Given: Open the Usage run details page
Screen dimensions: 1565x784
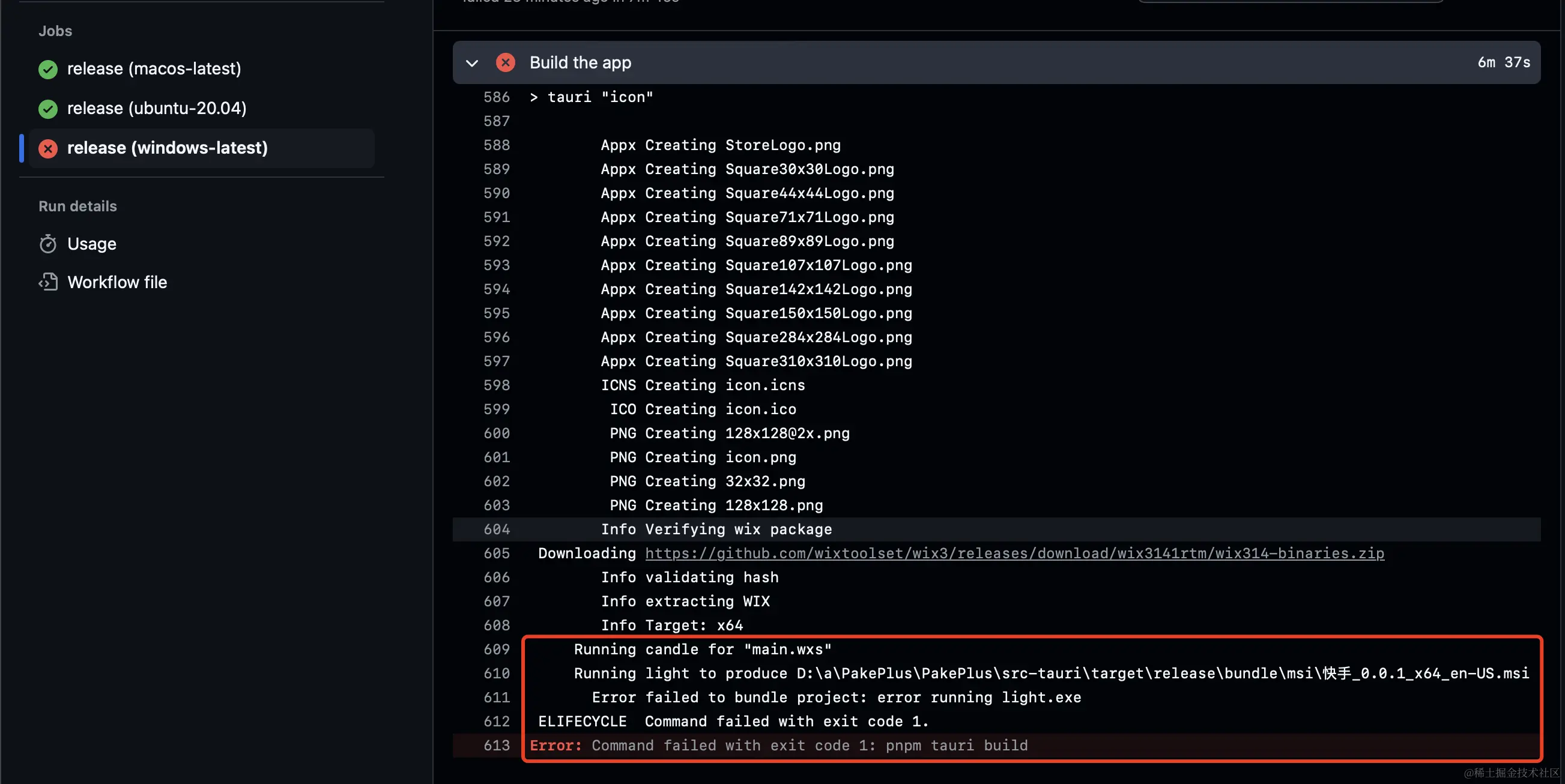Looking at the screenshot, I should tap(92, 244).
